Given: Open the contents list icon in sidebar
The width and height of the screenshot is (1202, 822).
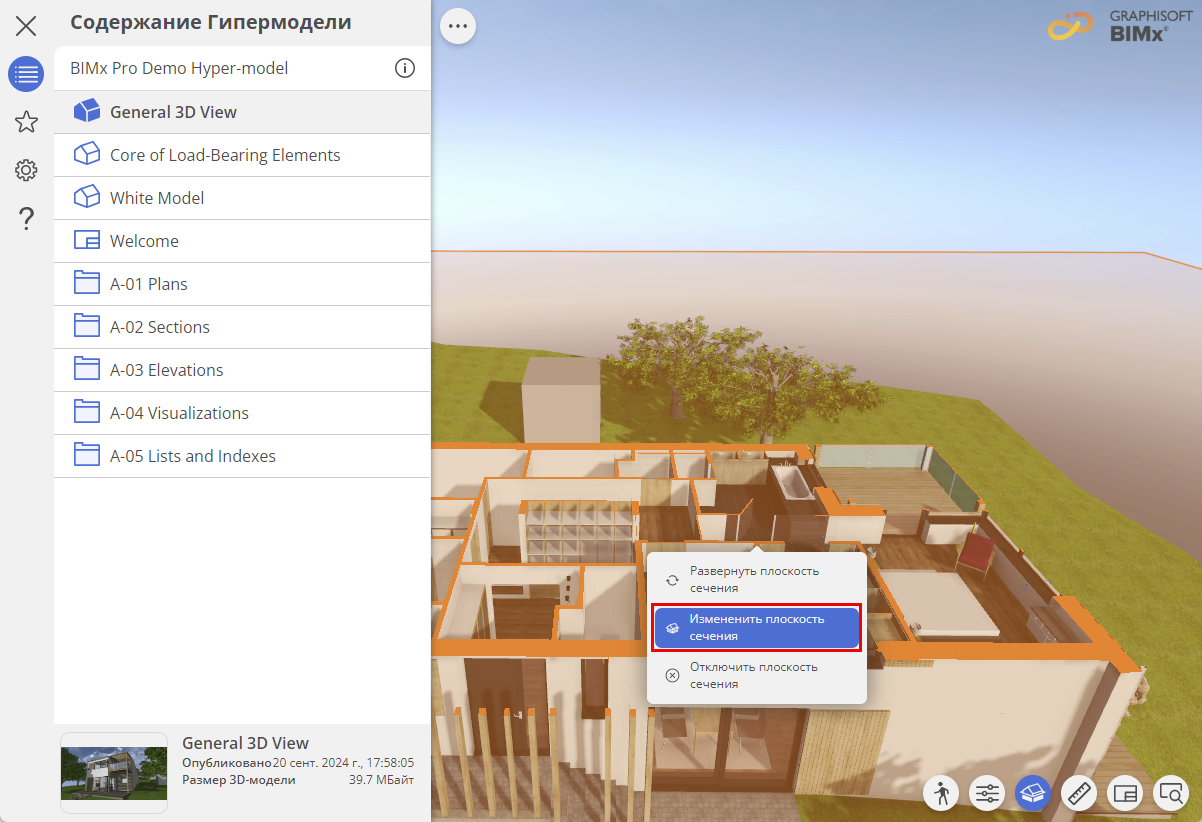Looking at the screenshot, I should [26, 74].
